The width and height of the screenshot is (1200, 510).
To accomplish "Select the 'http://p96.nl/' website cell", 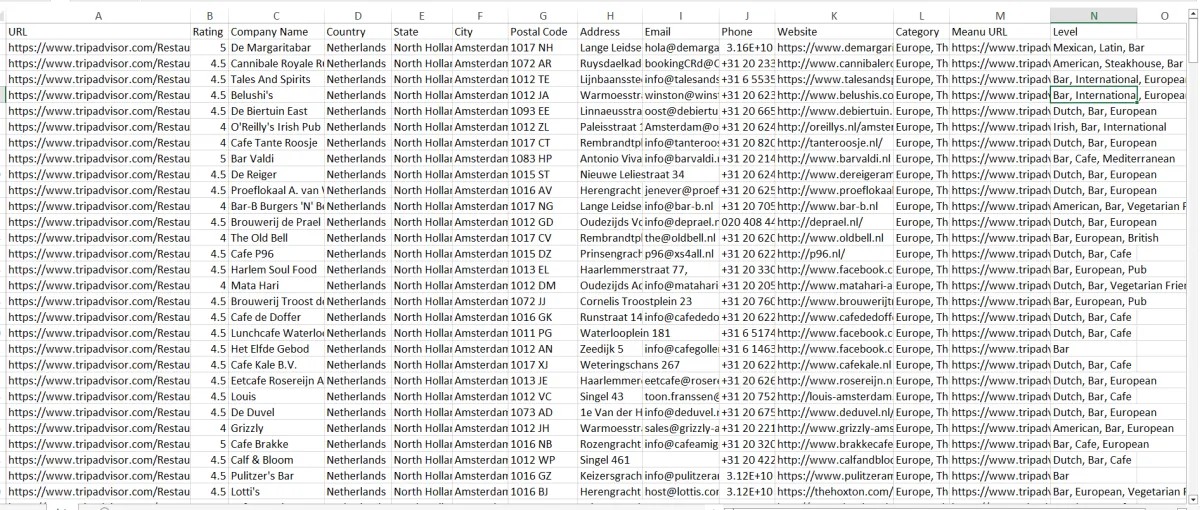I will [834, 254].
